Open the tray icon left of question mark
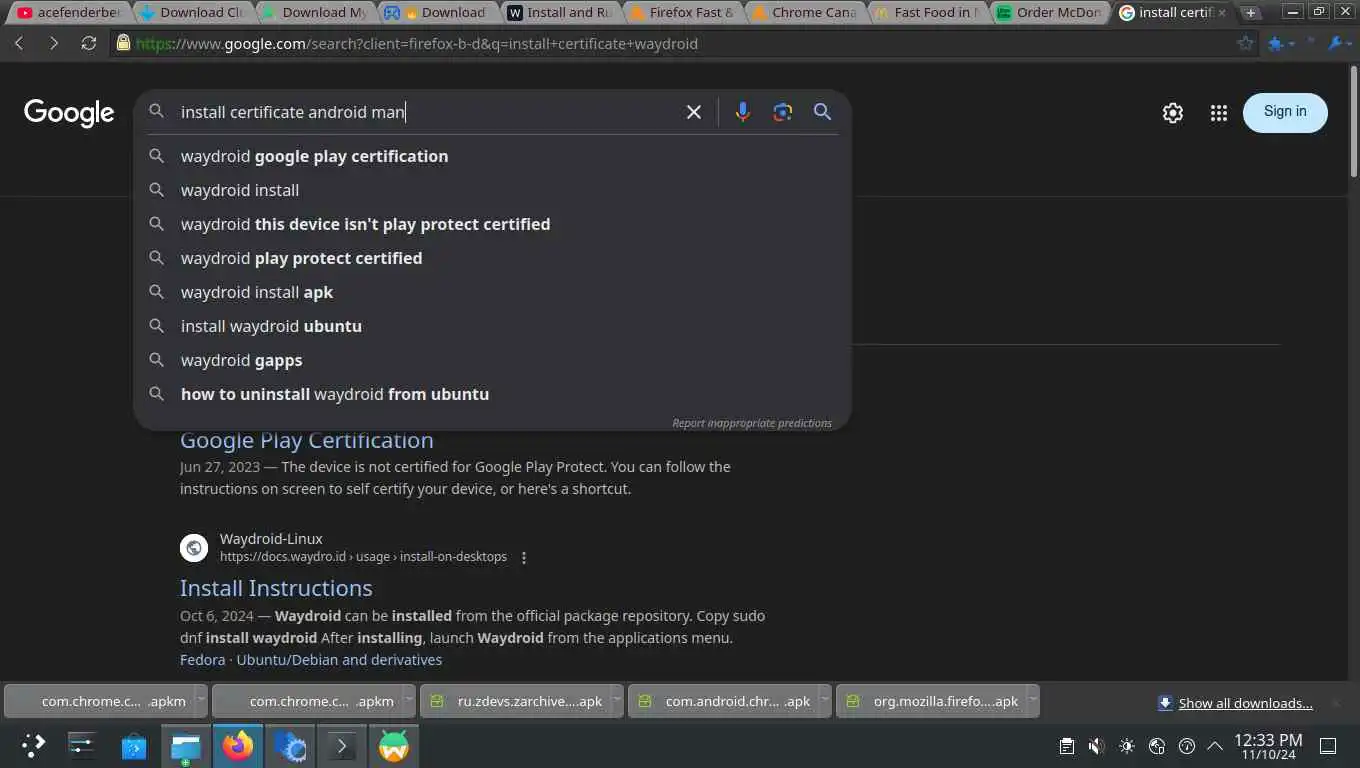Viewport: 1360px width, 768px height. click(1157, 746)
